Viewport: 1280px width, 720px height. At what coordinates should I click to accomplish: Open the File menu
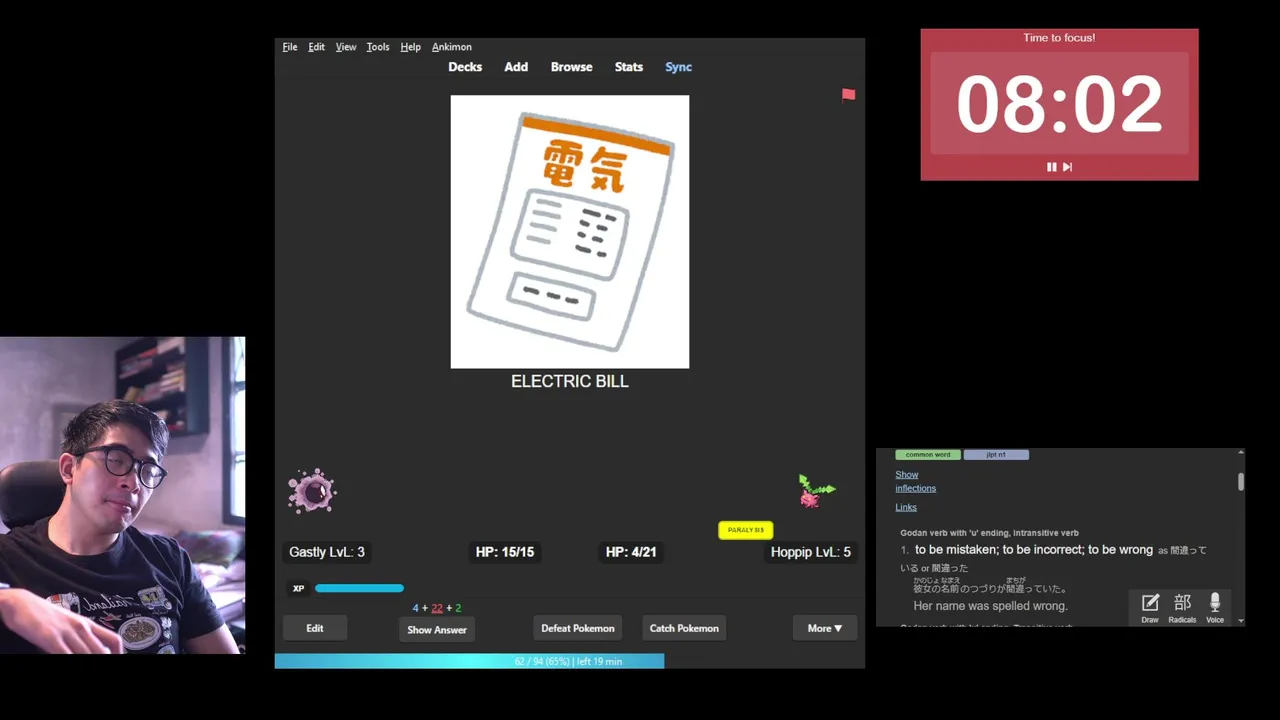(290, 47)
